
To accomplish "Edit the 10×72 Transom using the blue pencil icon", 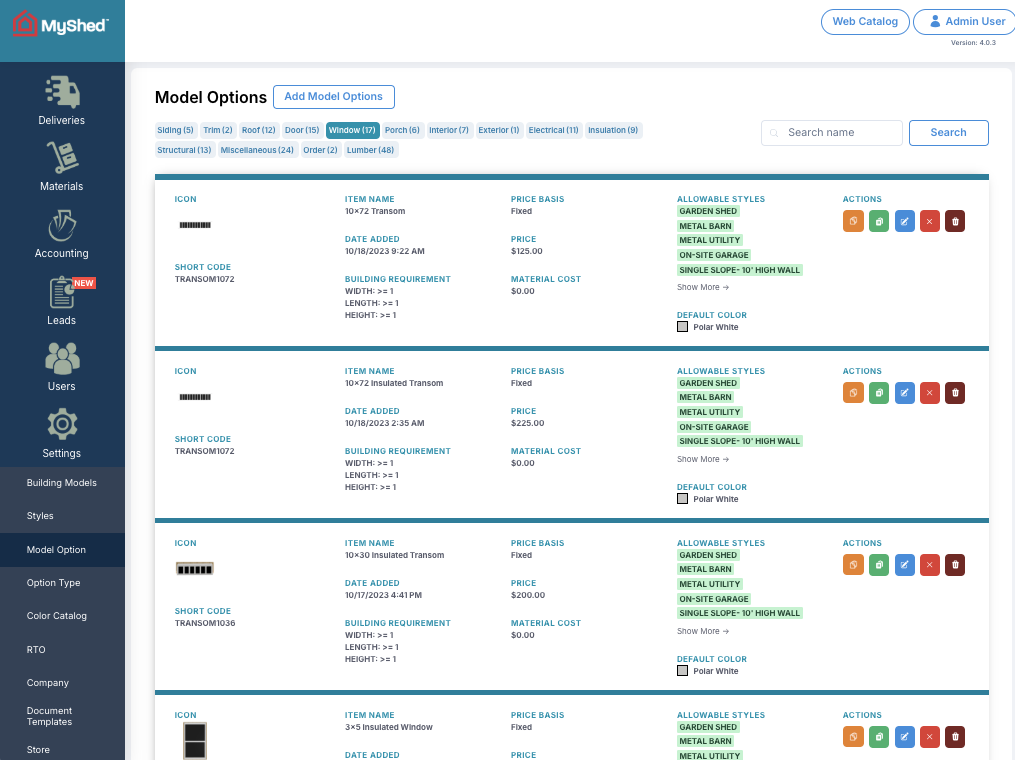I will 905,221.
